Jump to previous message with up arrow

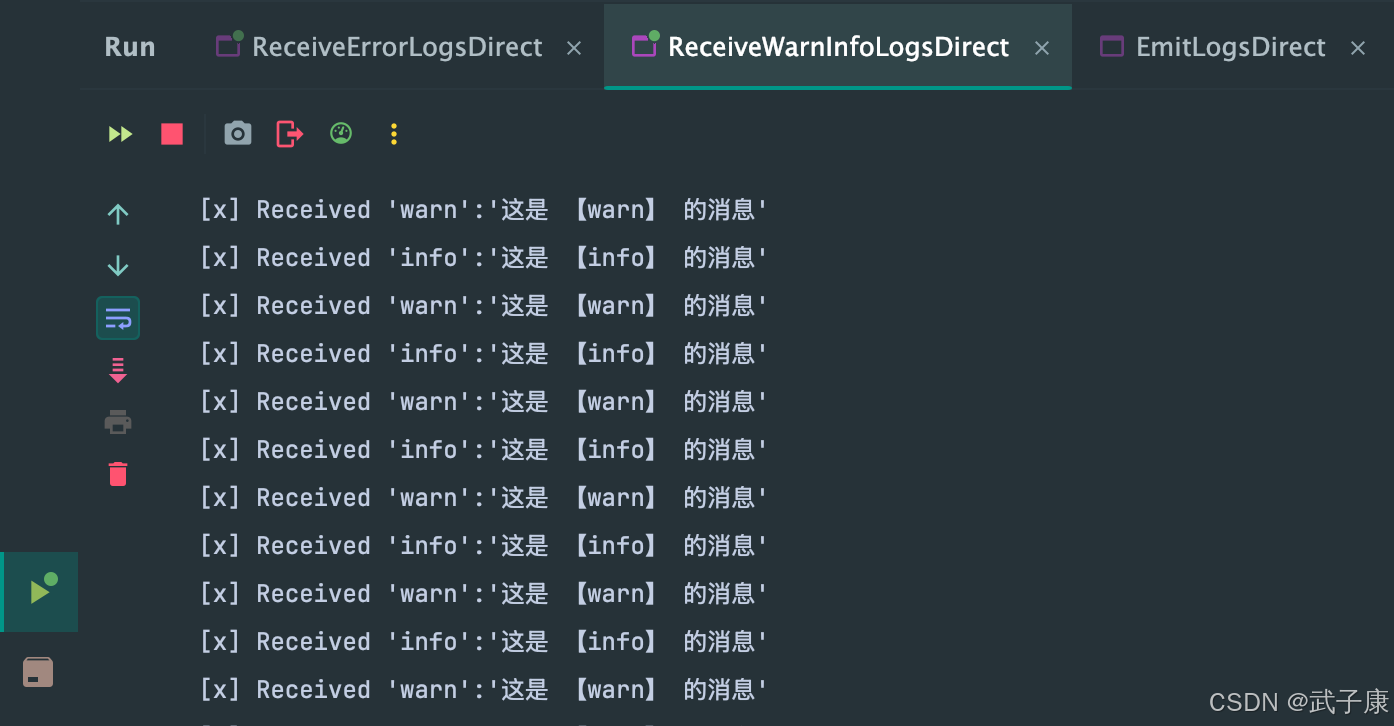(117, 213)
